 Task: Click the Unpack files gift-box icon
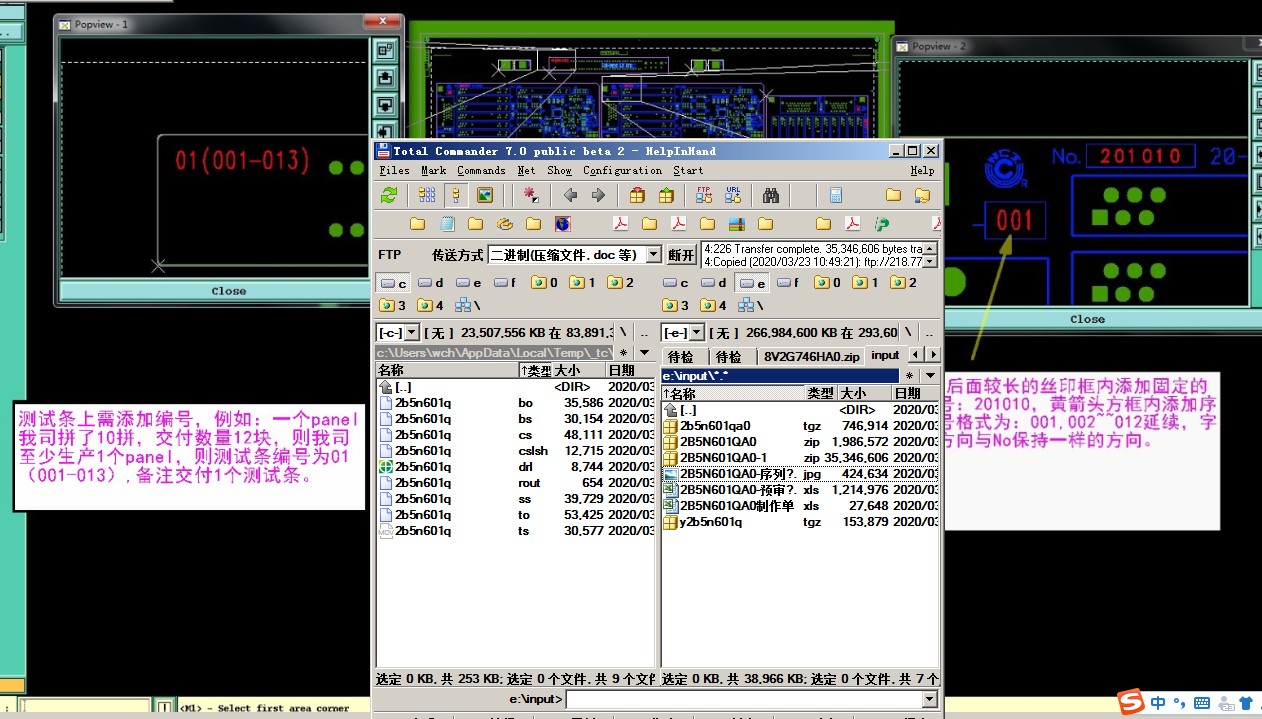click(x=665, y=195)
